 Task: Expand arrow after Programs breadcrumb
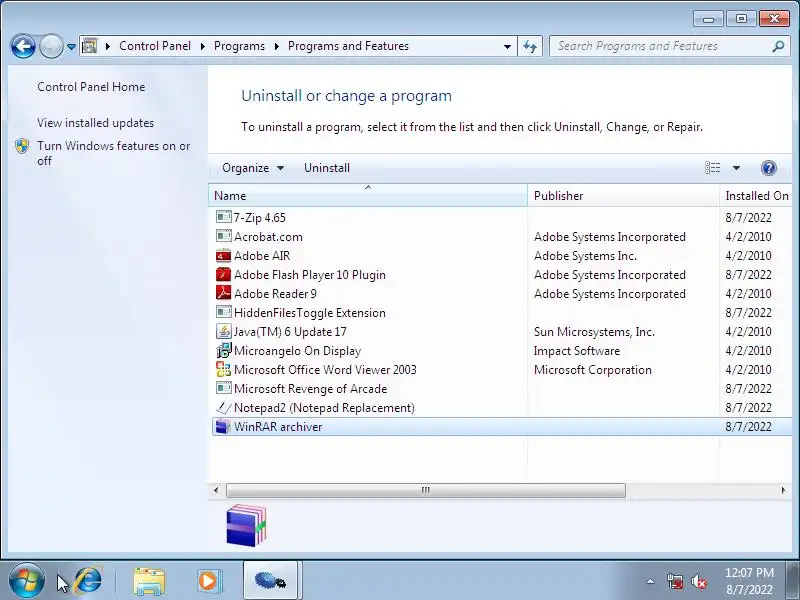coord(277,46)
